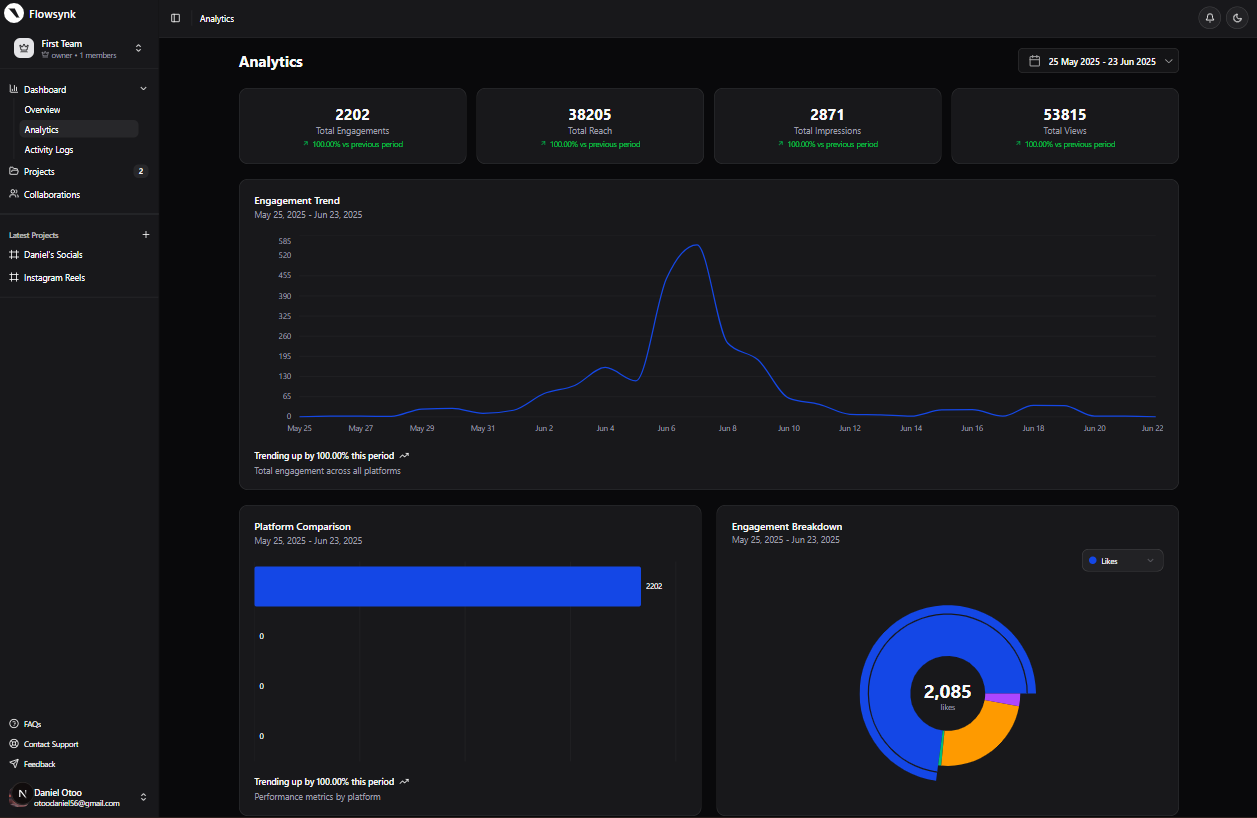Image resolution: width=1257 pixels, height=818 pixels.
Task: Open the Activity Logs menu item
Action: (x=47, y=149)
